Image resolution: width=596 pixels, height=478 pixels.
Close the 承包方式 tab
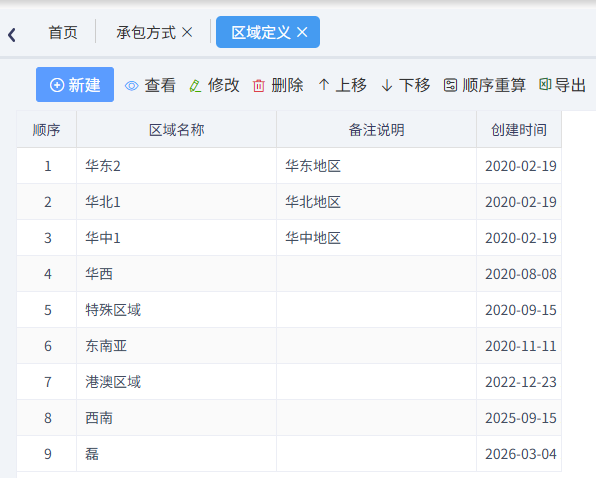point(187,32)
